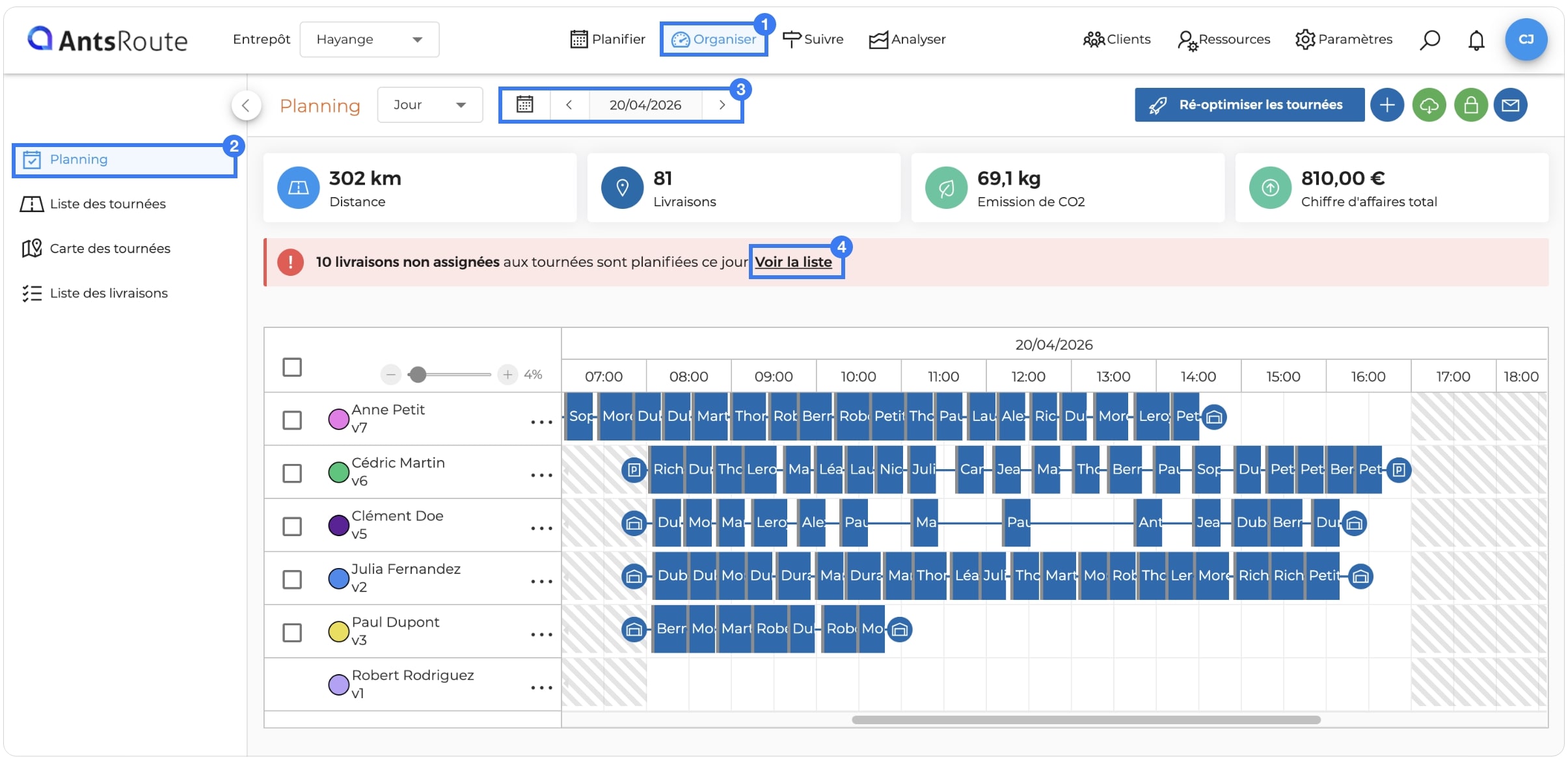Click the 20/04/2026 date field
The image size is (1568, 760).
pyautogui.click(x=645, y=105)
